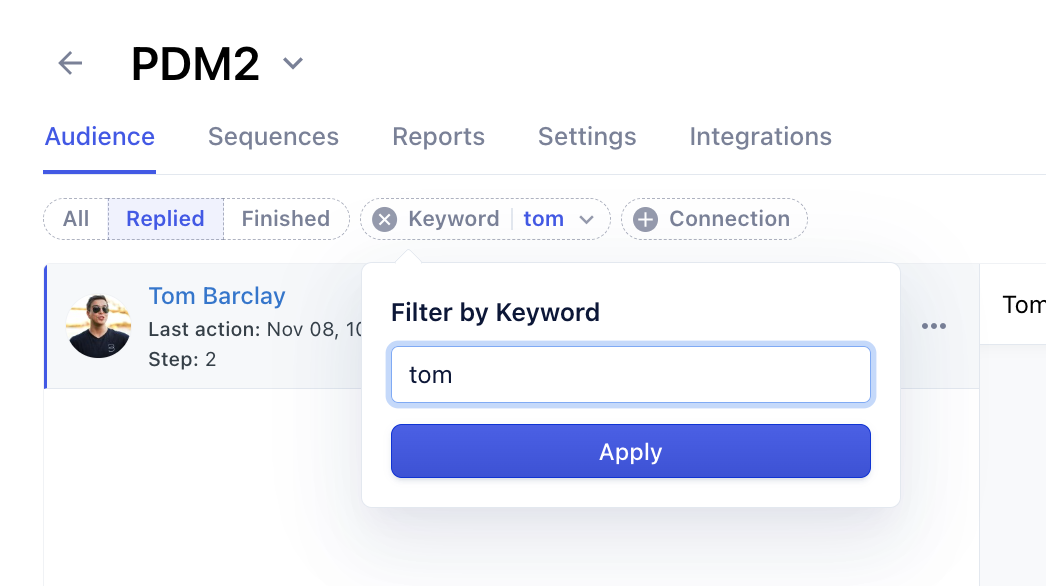Remove the Keyword filter using its X icon
The height and width of the screenshot is (586, 1046).
pos(384,219)
